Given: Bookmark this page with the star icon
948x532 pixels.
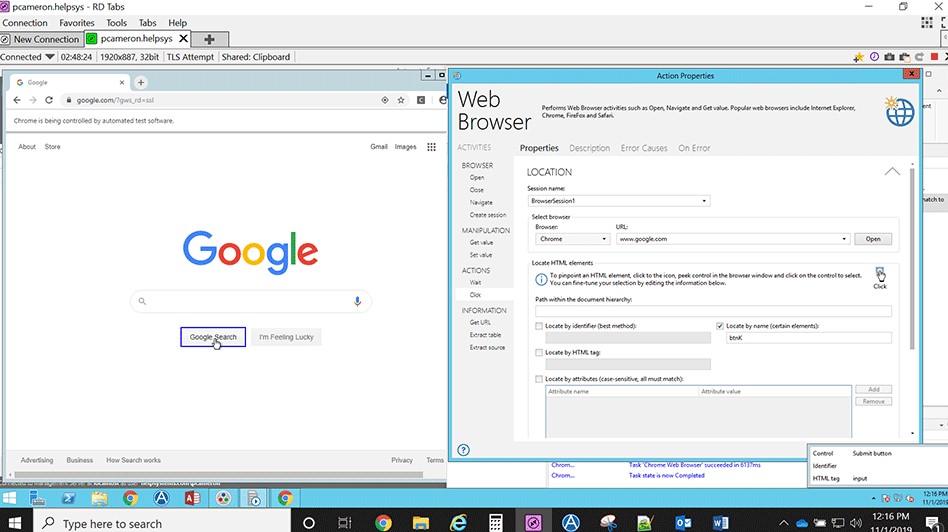Looking at the screenshot, I should click(401, 100).
